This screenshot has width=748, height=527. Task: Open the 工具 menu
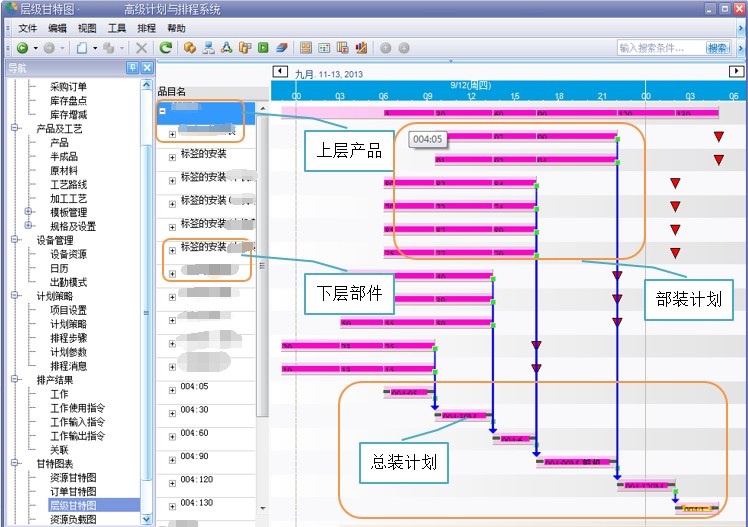tap(117, 29)
